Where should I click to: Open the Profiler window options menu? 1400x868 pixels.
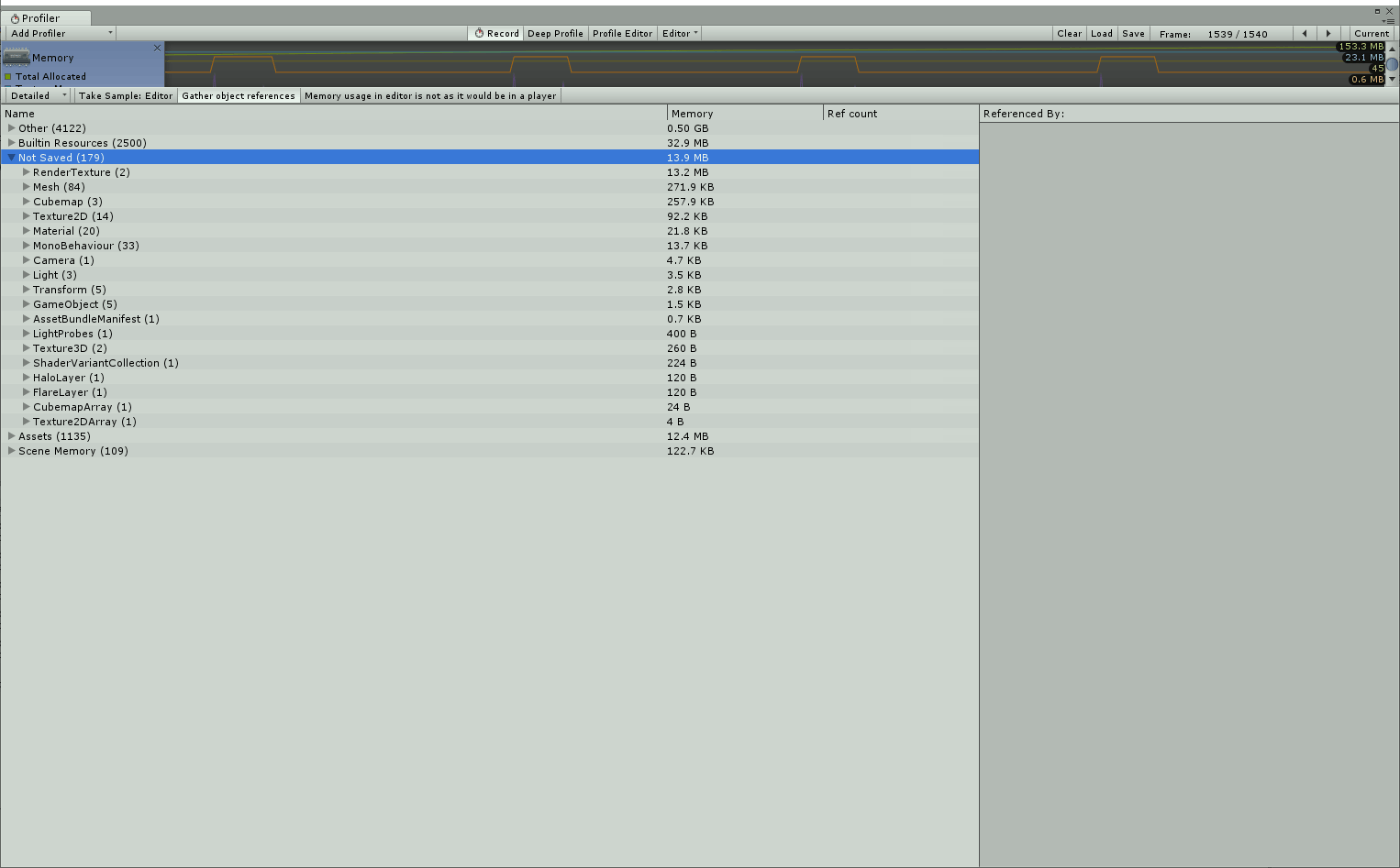[x=1388, y=20]
